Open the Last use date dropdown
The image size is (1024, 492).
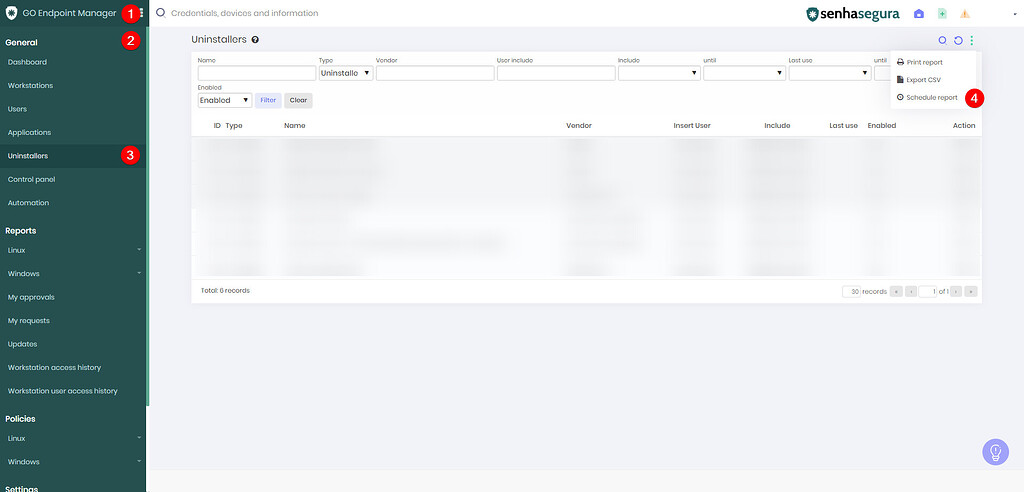point(830,73)
